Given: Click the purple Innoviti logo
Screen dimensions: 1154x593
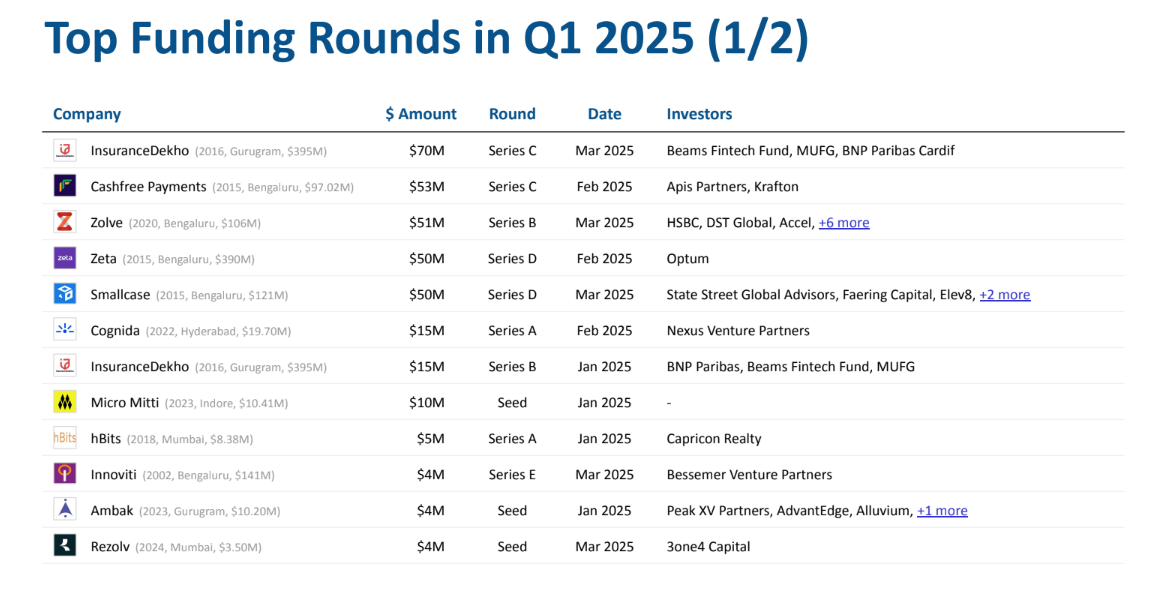Looking at the screenshot, I should coord(65,474).
